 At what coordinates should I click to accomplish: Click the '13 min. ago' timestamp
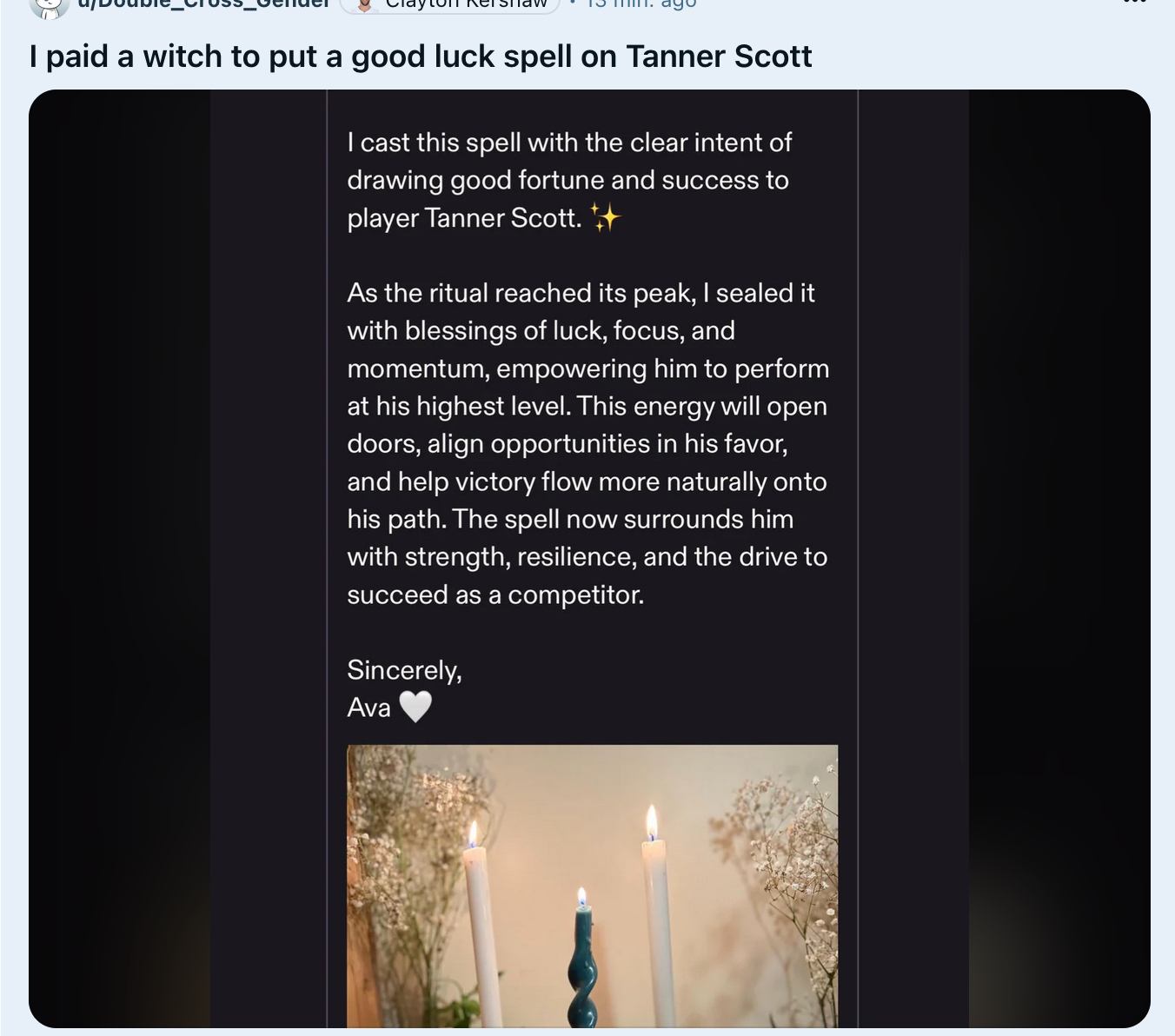click(641, 3)
